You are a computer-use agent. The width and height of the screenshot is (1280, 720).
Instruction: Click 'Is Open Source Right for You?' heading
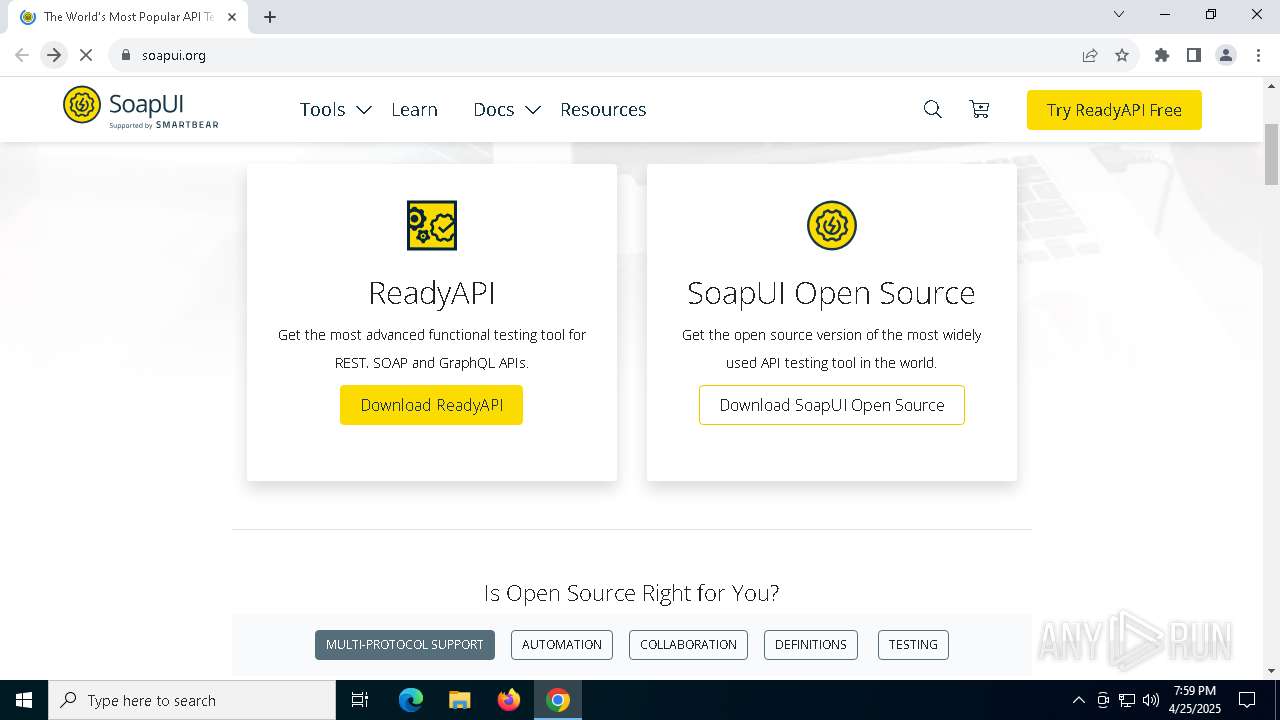coord(631,593)
